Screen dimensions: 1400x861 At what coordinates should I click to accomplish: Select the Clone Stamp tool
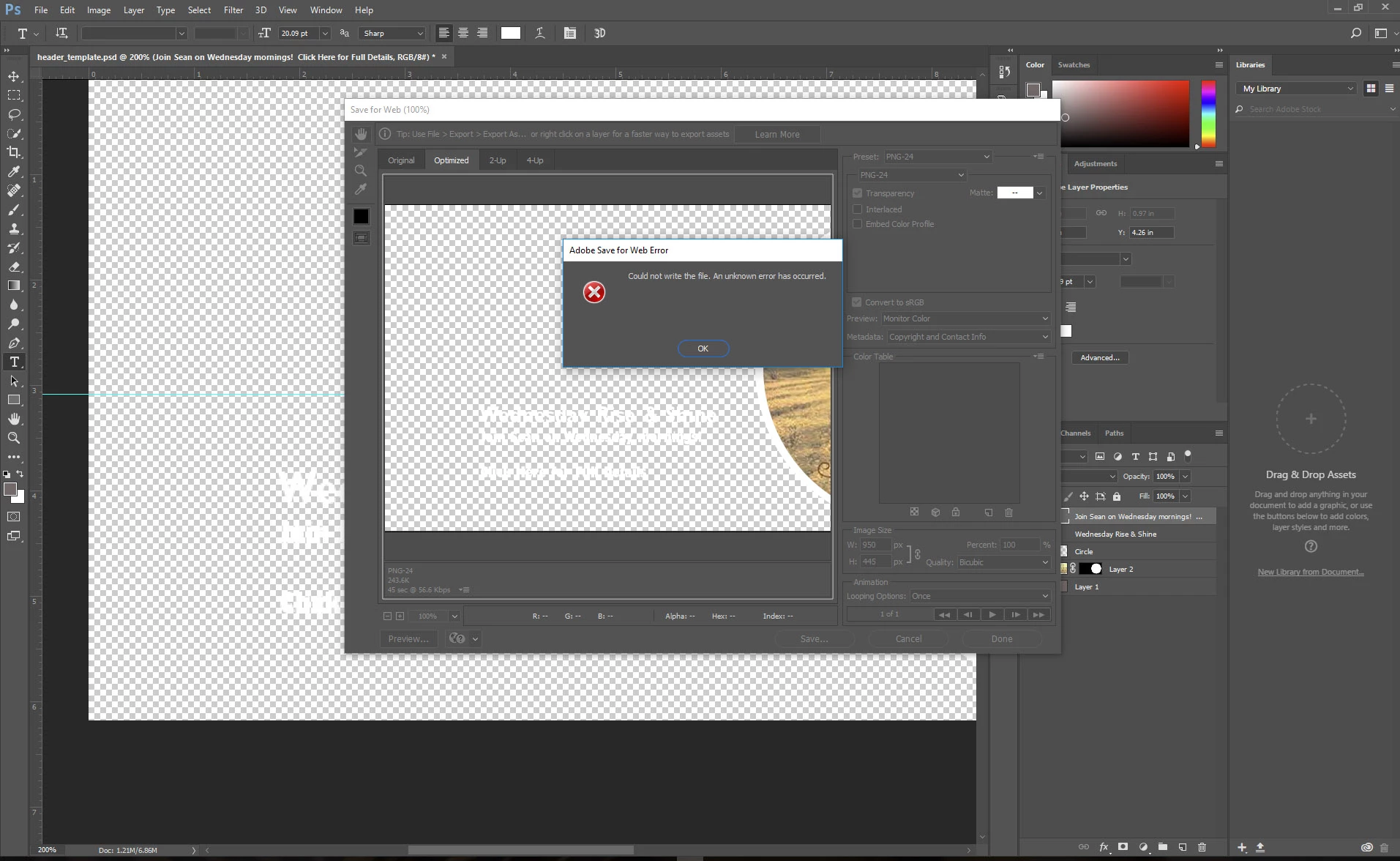tap(14, 228)
